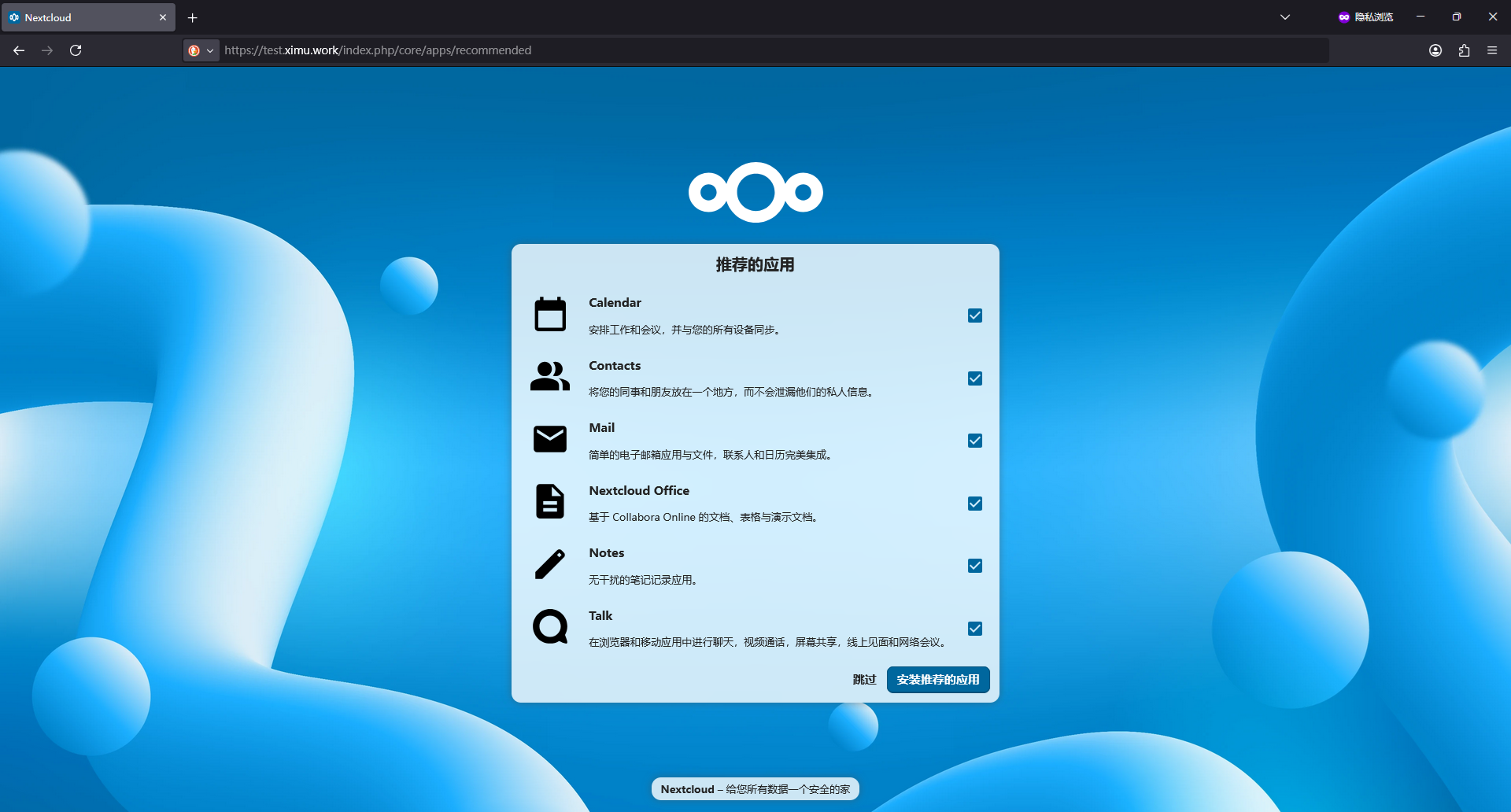The height and width of the screenshot is (812, 1511).
Task: Click 跳过 to skip installation
Action: [x=864, y=680]
